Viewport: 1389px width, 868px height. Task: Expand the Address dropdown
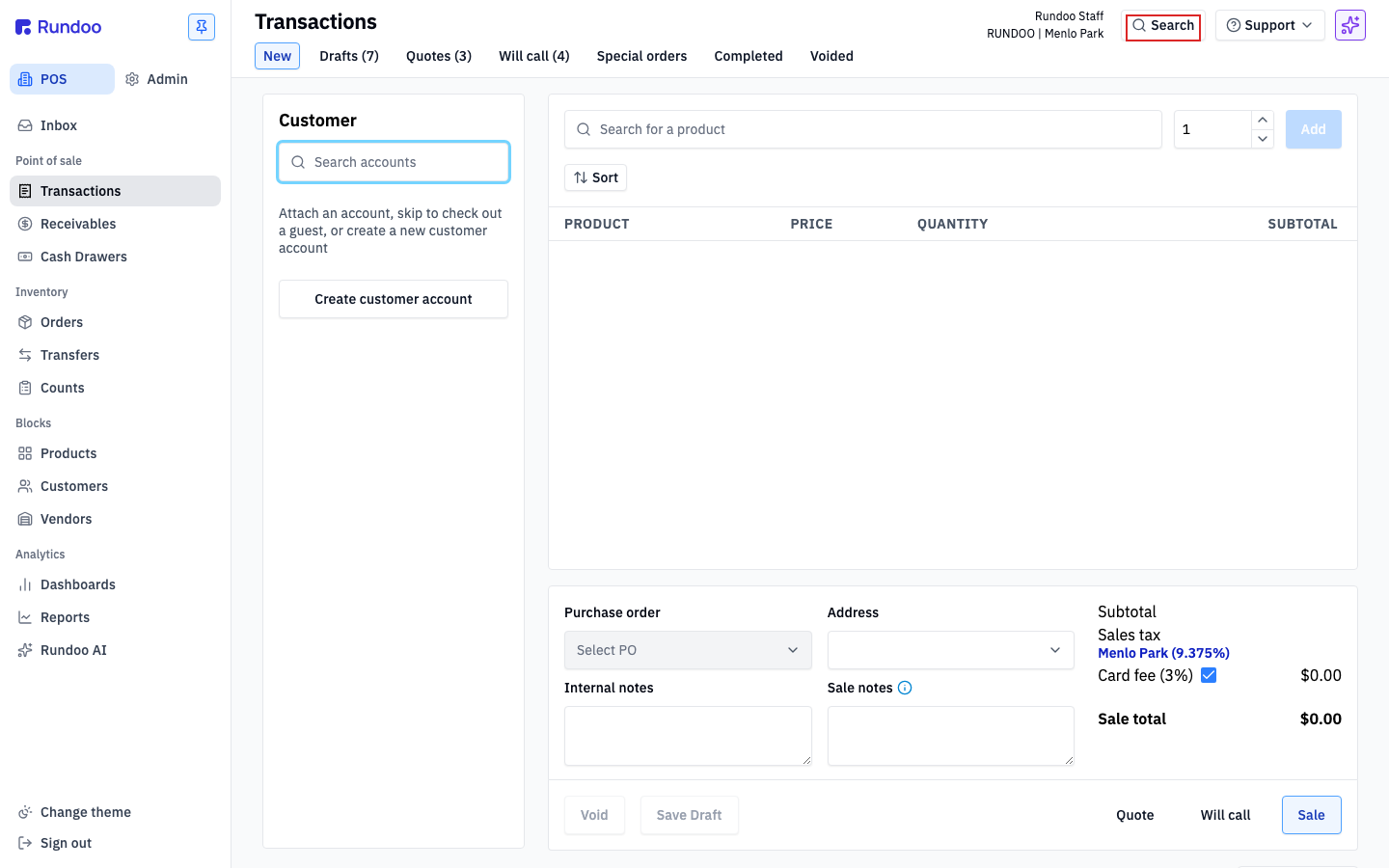[x=951, y=650]
